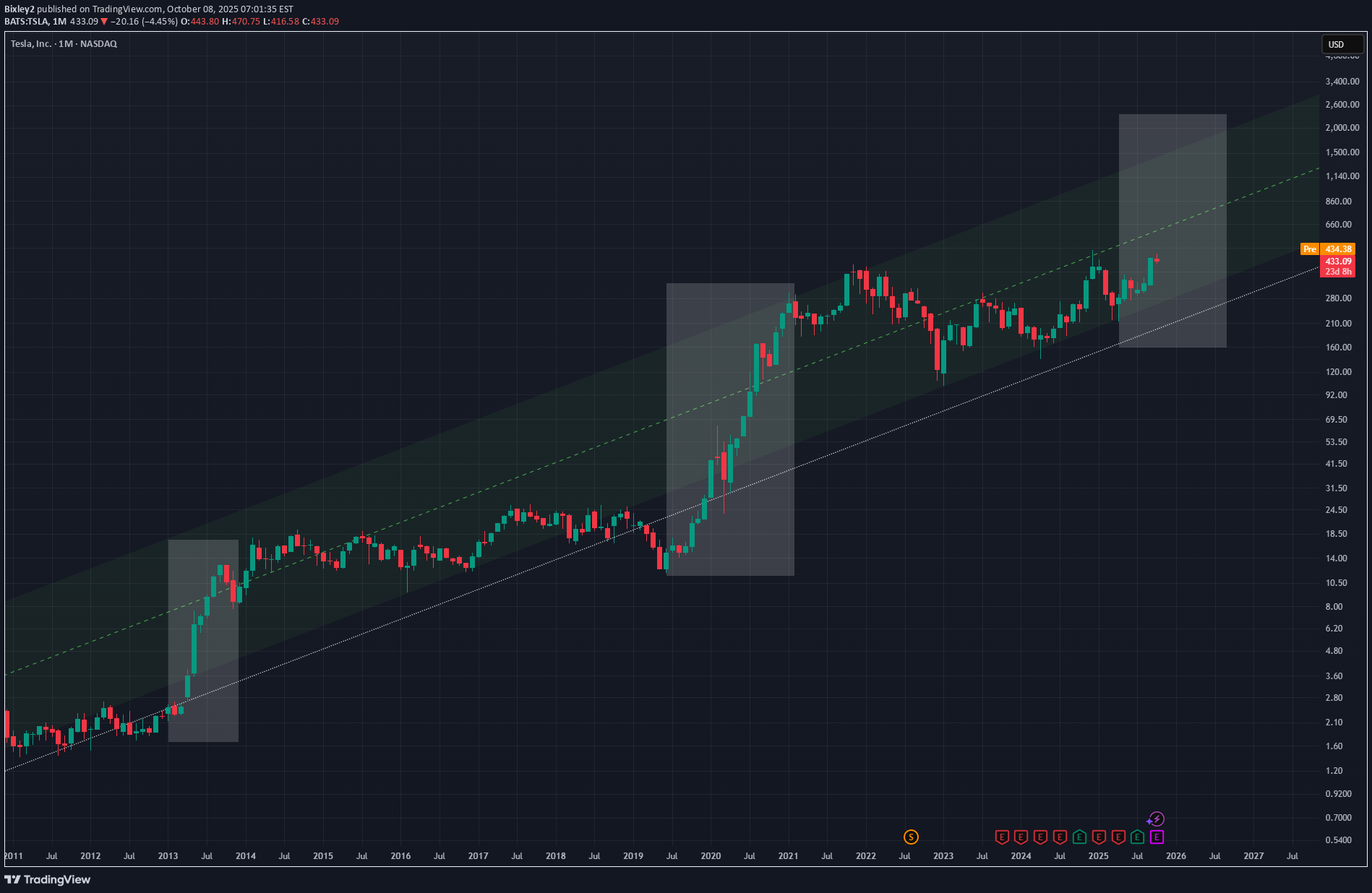This screenshot has height=893, width=1372.
Task: Click the TradingView logo in bottom corner
Action: coord(48,879)
